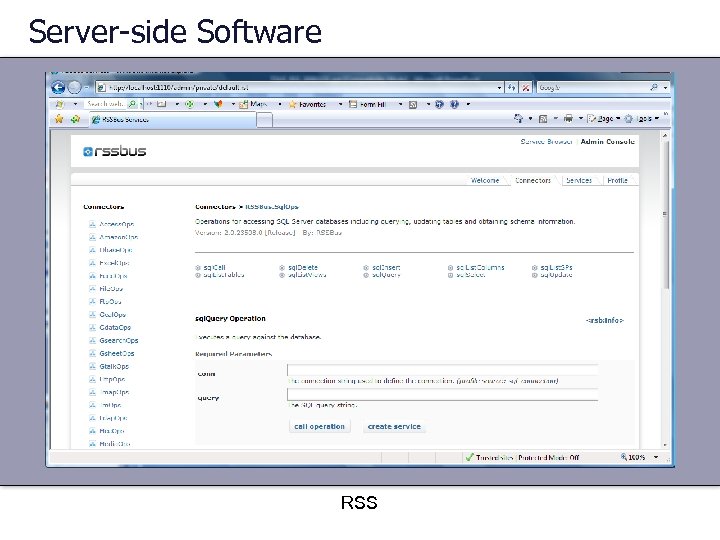Click the rsb:info link

click(x=605, y=320)
